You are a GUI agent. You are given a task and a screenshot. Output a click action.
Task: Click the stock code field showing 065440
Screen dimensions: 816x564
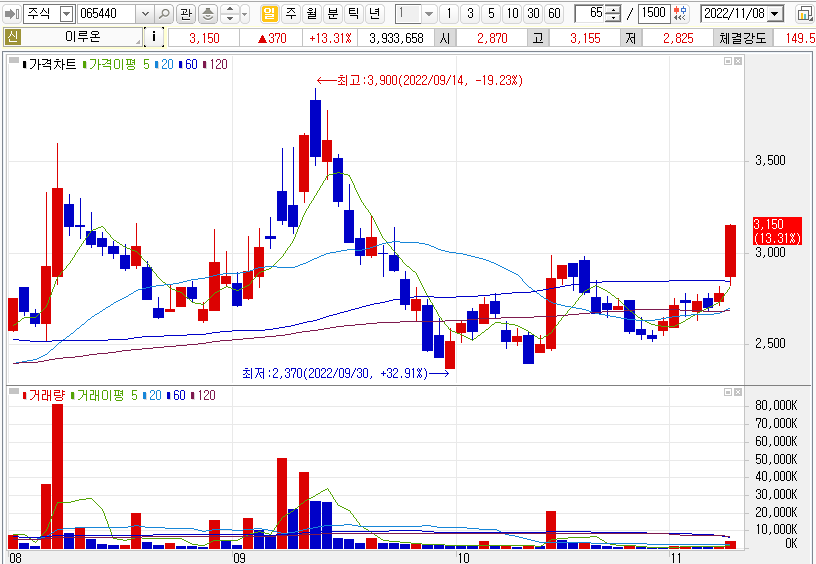click(107, 14)
